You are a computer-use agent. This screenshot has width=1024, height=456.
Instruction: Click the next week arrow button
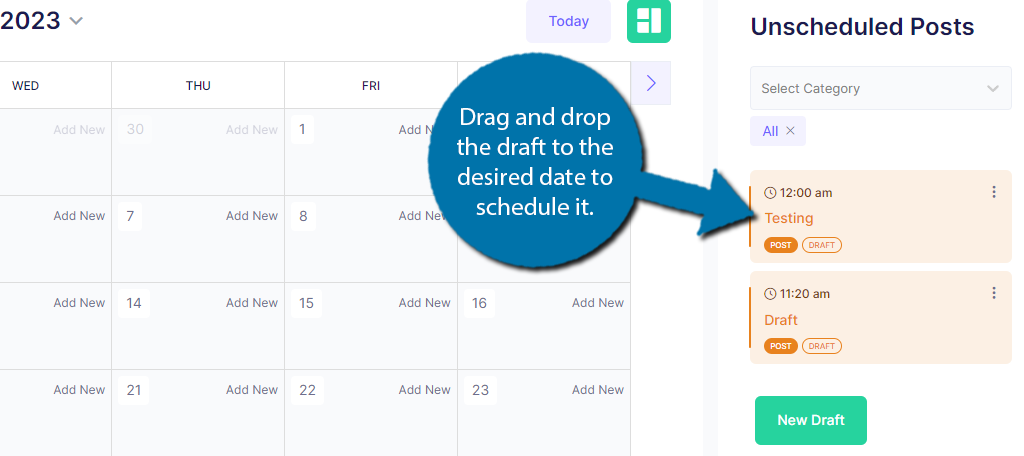[x=651, y=83]
